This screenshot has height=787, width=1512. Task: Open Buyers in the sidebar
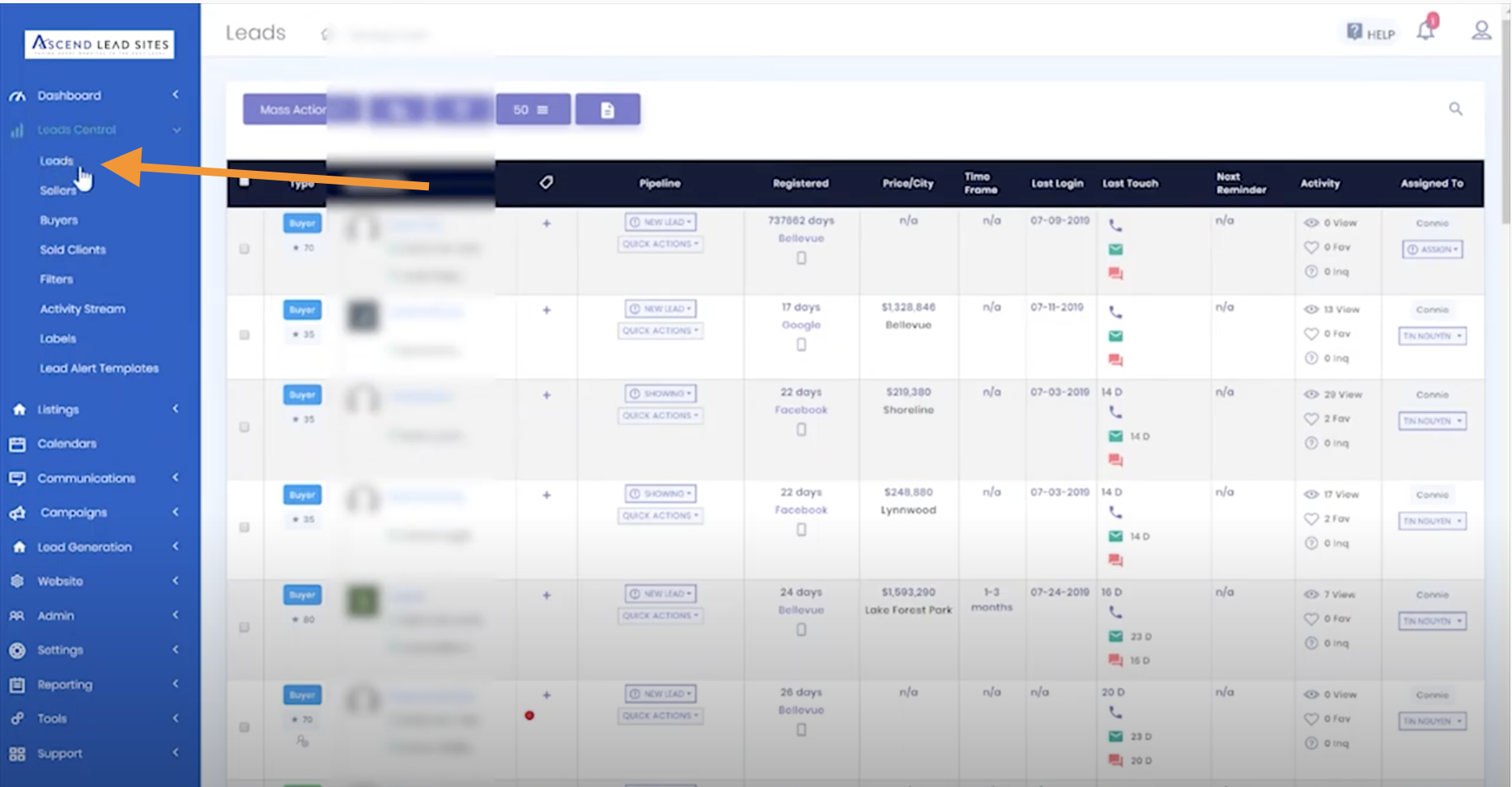[x=59, y=220]
